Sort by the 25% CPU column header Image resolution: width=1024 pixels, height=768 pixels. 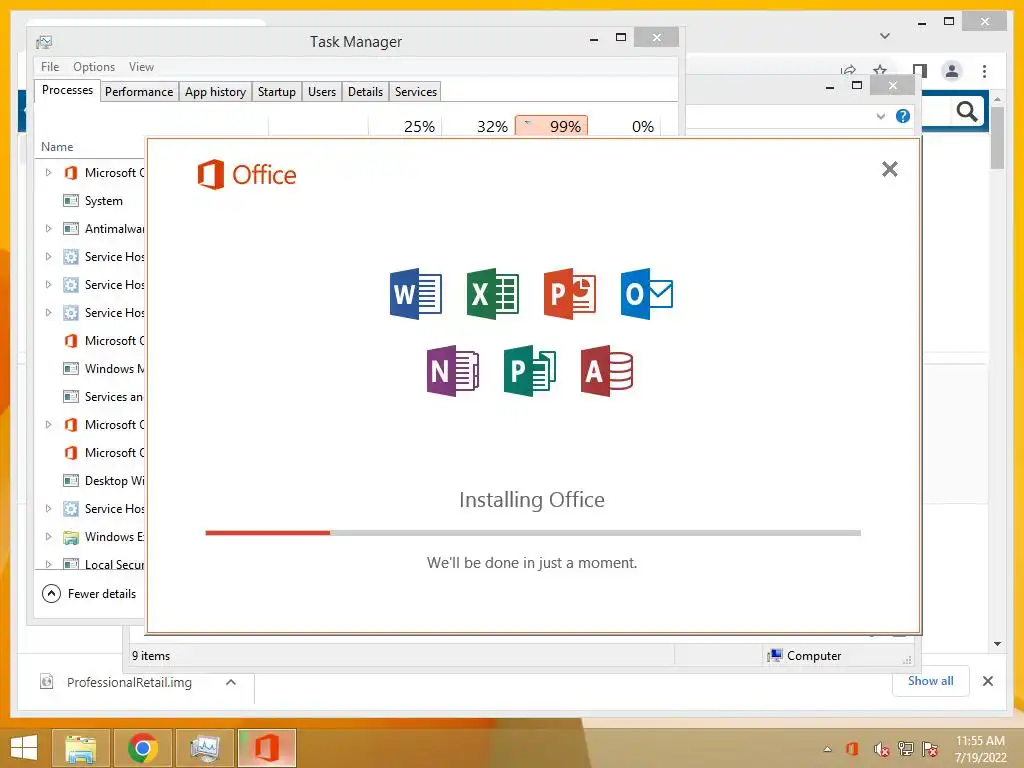(x=406, y=126)
